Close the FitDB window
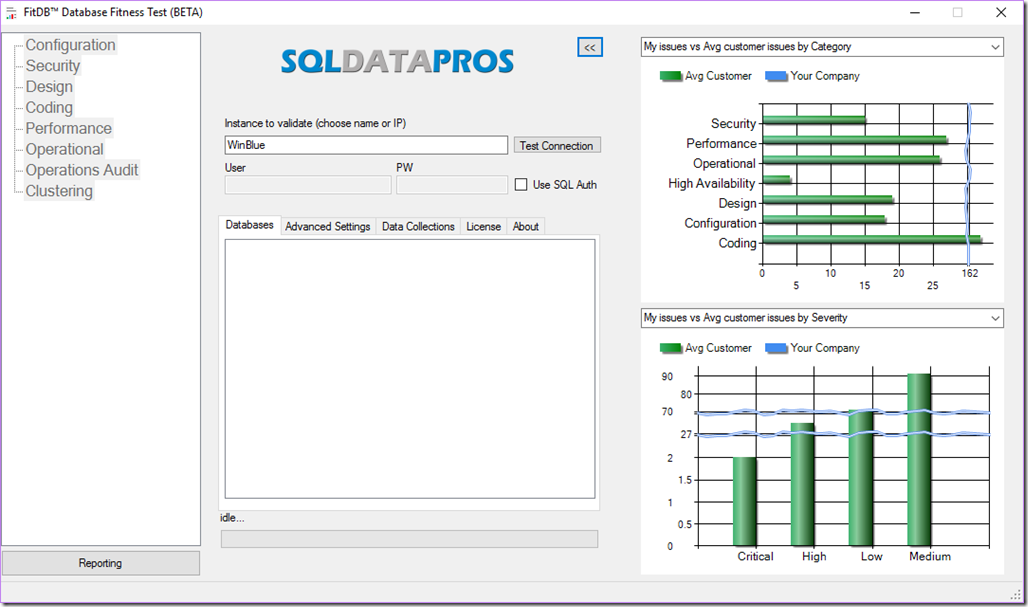1028x607 pixels. [x=1001, y=12]
